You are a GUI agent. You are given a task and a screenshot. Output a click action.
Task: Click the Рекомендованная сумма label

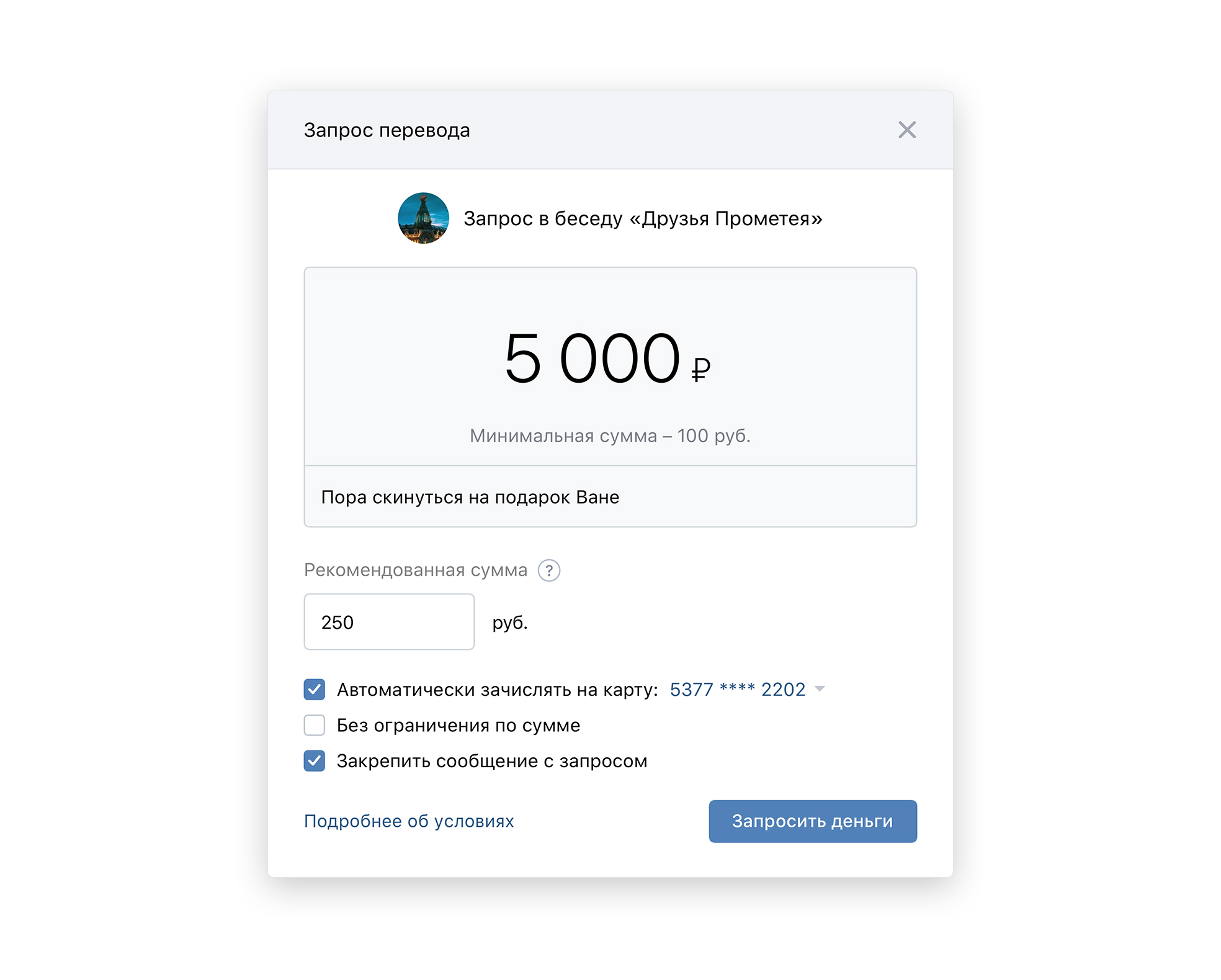[415, 570]
